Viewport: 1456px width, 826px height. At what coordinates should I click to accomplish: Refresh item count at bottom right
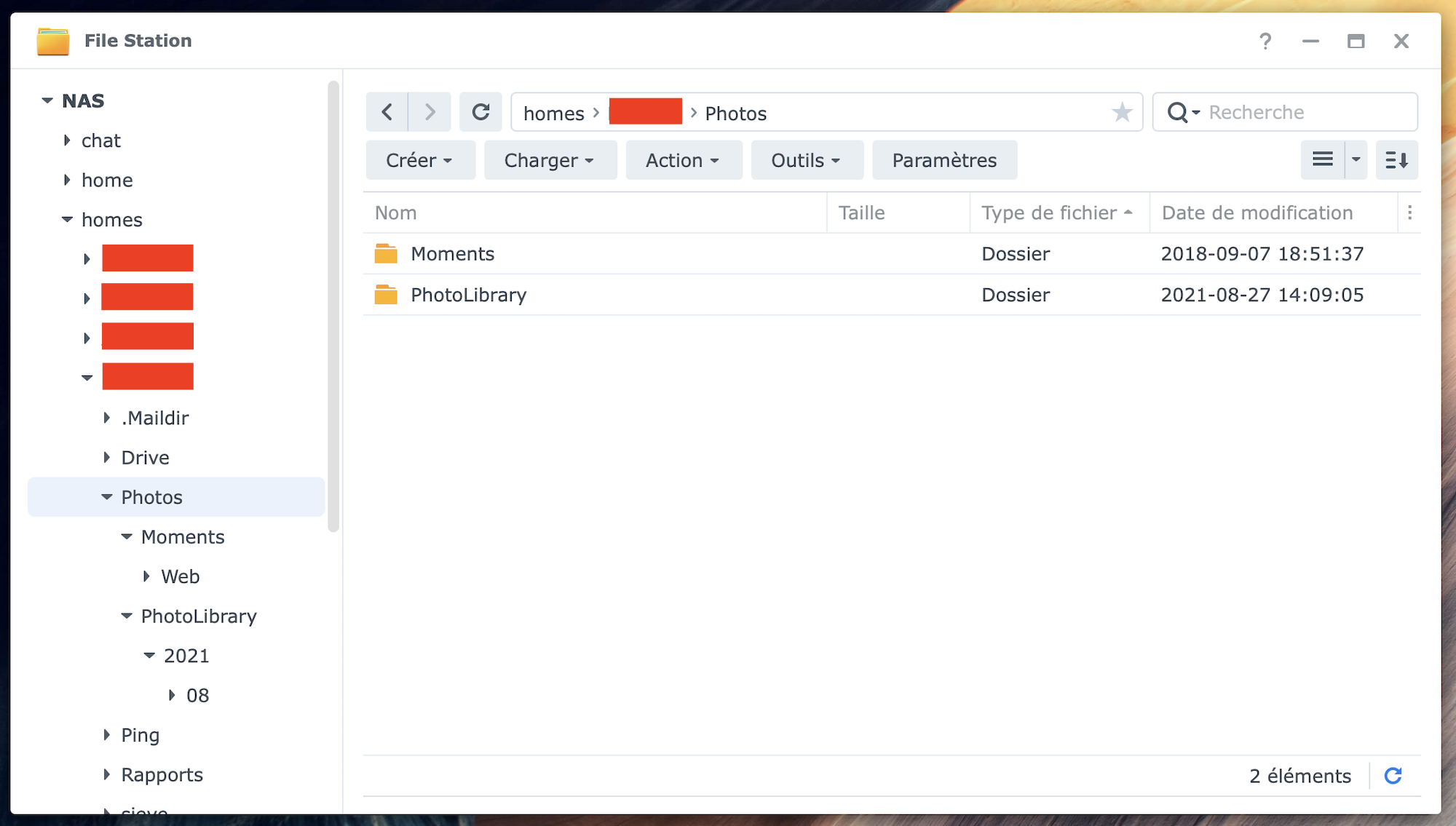pyautogui.click(x=1393, y=776)
